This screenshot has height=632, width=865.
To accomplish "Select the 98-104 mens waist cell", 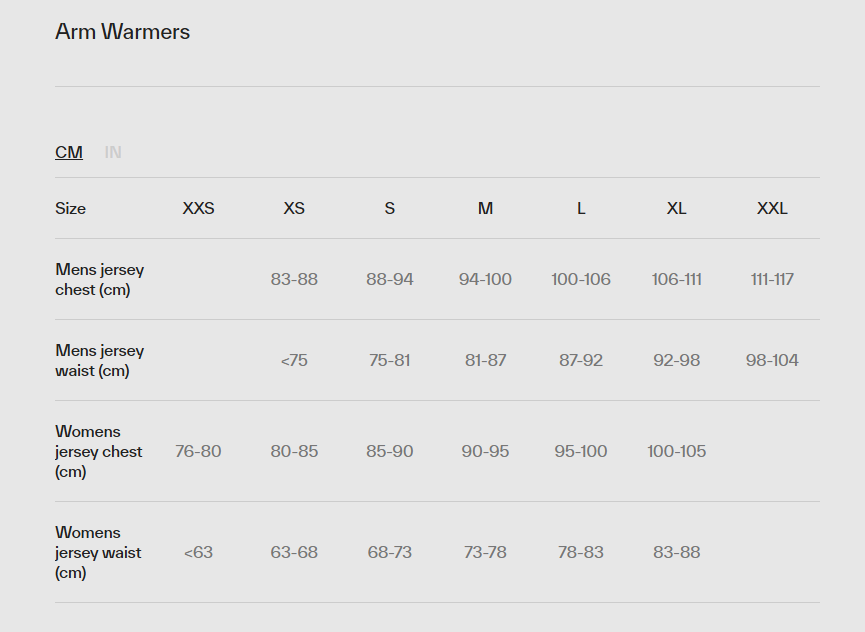I will pos(772,360).
